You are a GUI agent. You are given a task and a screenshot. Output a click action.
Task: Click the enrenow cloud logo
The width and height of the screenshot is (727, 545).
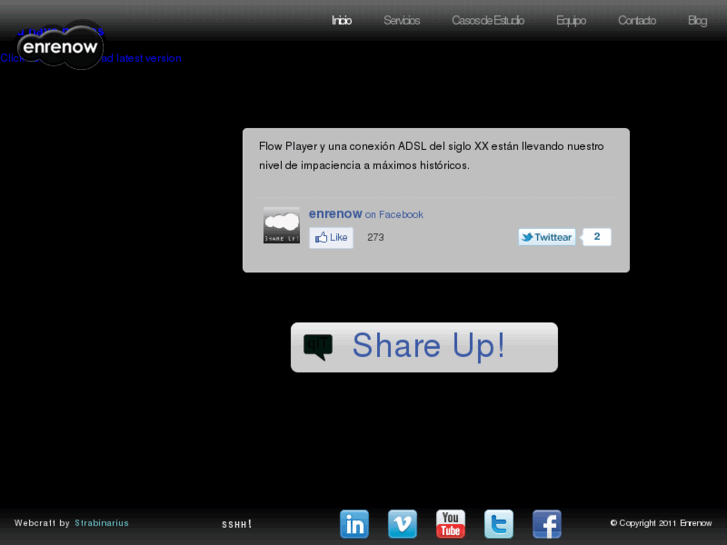tap(60, 46)
